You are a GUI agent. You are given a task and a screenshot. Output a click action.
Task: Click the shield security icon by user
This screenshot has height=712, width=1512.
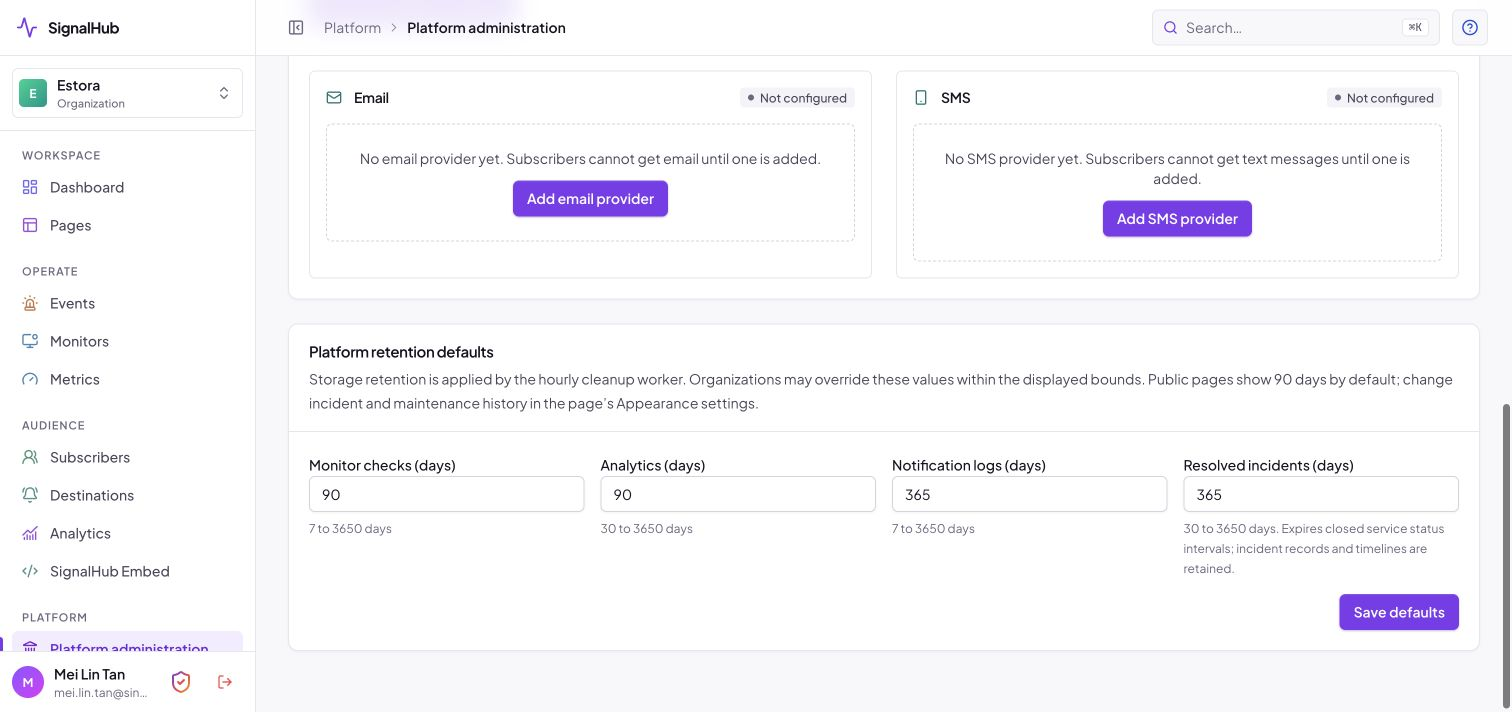click(181, 682)
